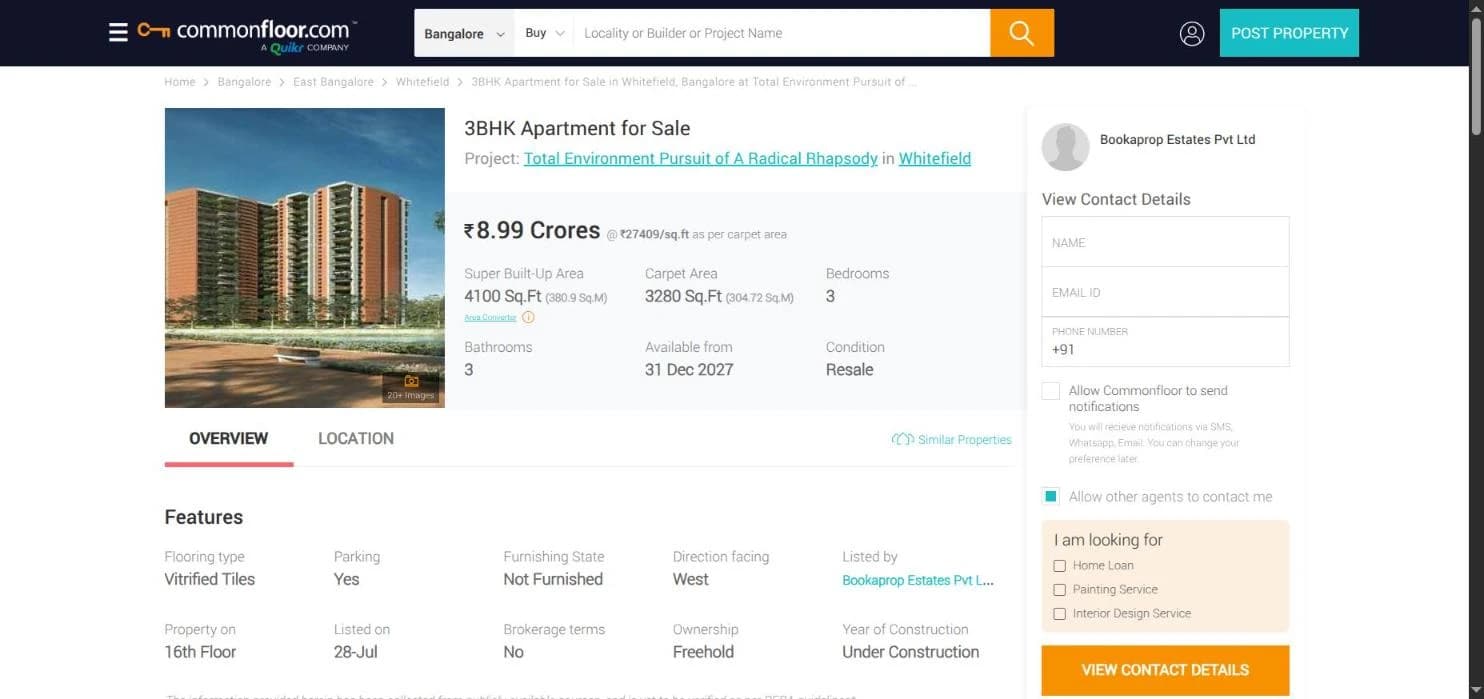The width and height of the screenshot is (1484, 699).
Task: Switch to the OVERVIEW tab
Action: coord(229,438)
